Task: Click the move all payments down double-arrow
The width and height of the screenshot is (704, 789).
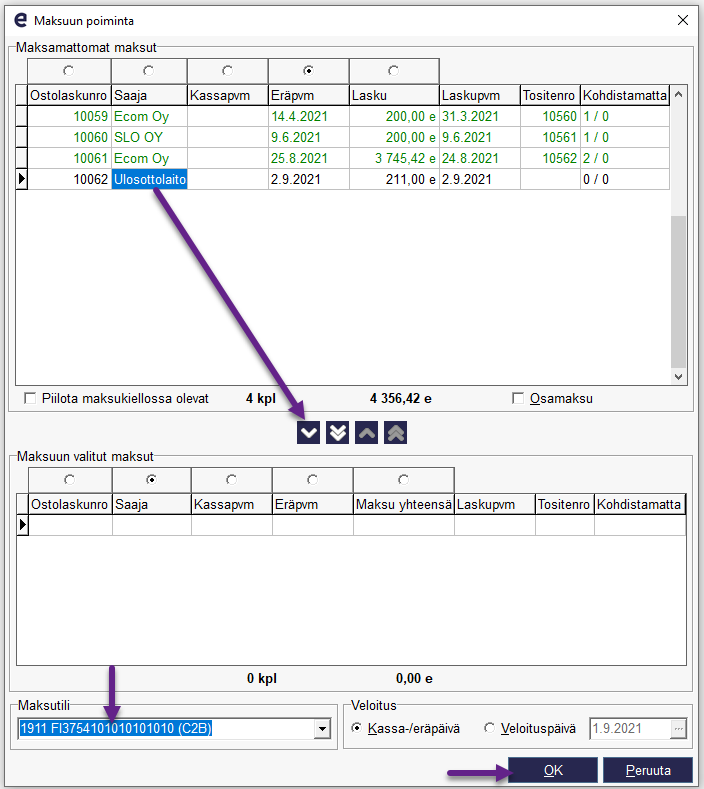Action: pyautogui.click(x=338, y=432)
